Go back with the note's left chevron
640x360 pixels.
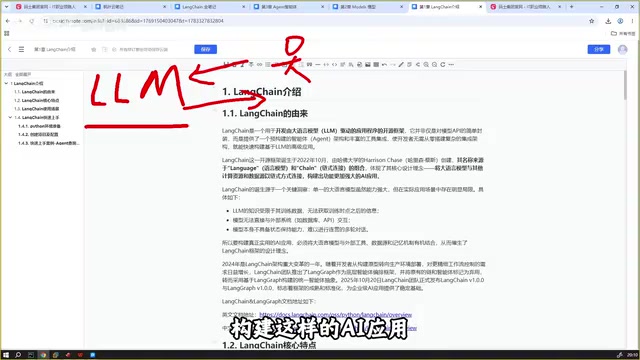(9, 49)
